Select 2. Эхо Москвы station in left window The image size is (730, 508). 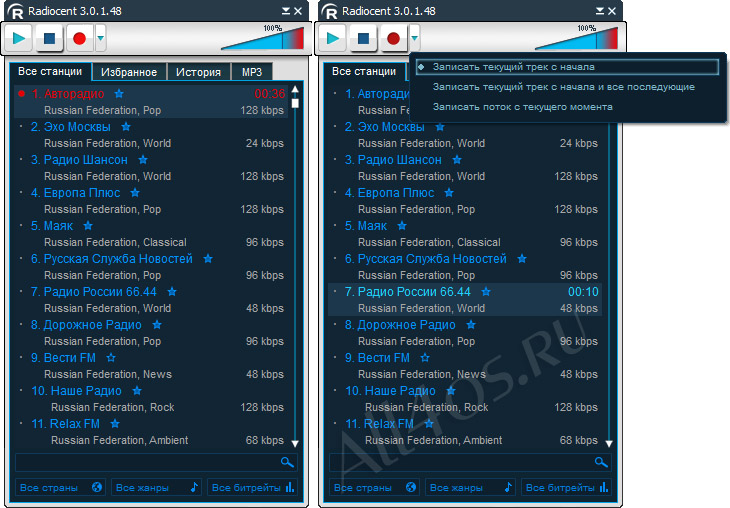pyautogui.click(x=151, y=135)
